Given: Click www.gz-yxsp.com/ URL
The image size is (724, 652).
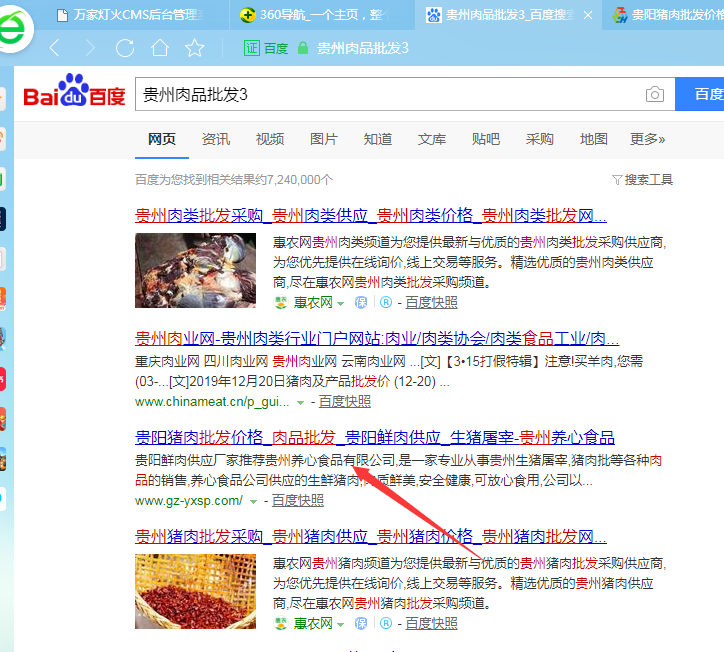Looking at the screenshot, I should 188,501.
